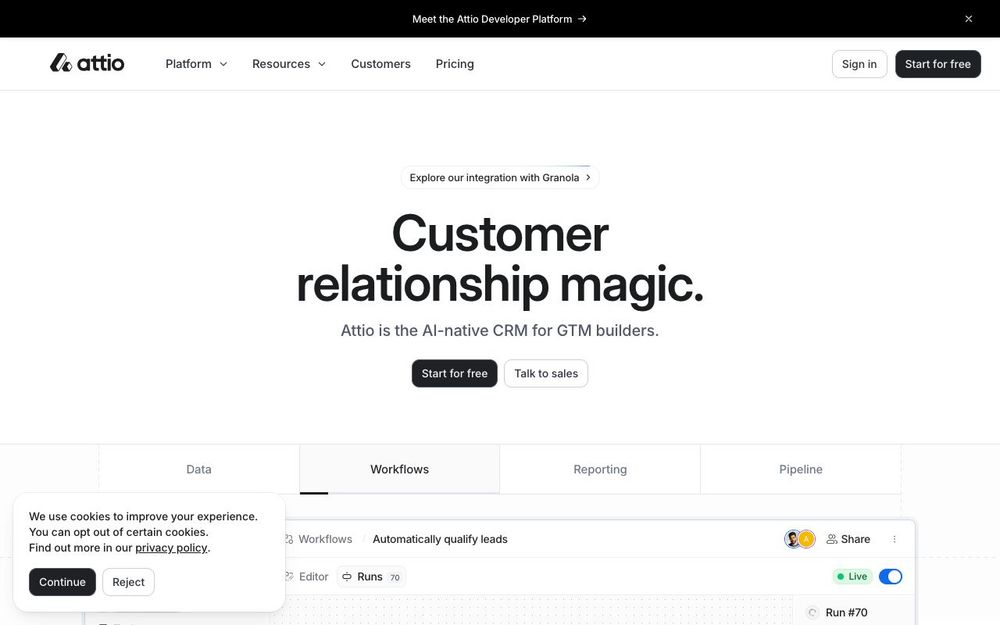Open the three-dot more options menu
The image size is (1000, 625).
pos(894,539)
